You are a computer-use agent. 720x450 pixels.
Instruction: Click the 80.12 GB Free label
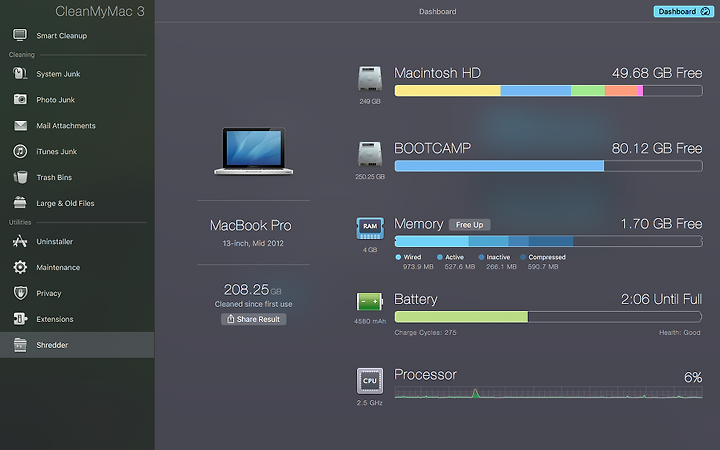pyautogui.click(x=657, y=148)
